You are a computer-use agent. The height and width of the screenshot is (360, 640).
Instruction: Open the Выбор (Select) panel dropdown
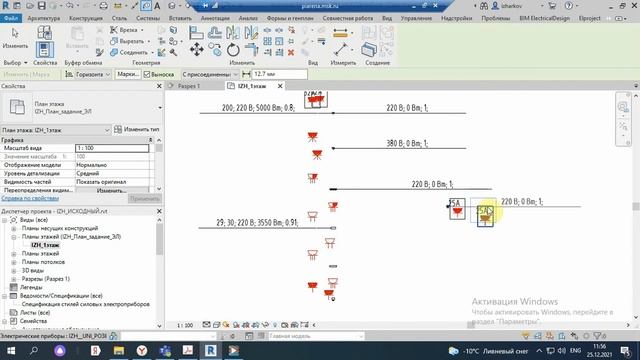16,63
